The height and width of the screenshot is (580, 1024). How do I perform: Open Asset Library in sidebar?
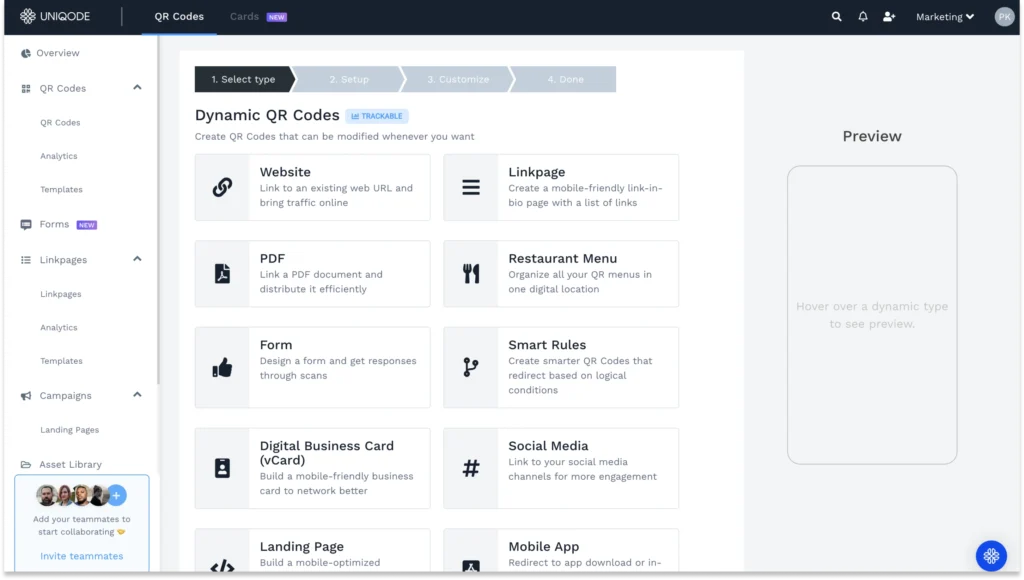(x=71, y=464)
